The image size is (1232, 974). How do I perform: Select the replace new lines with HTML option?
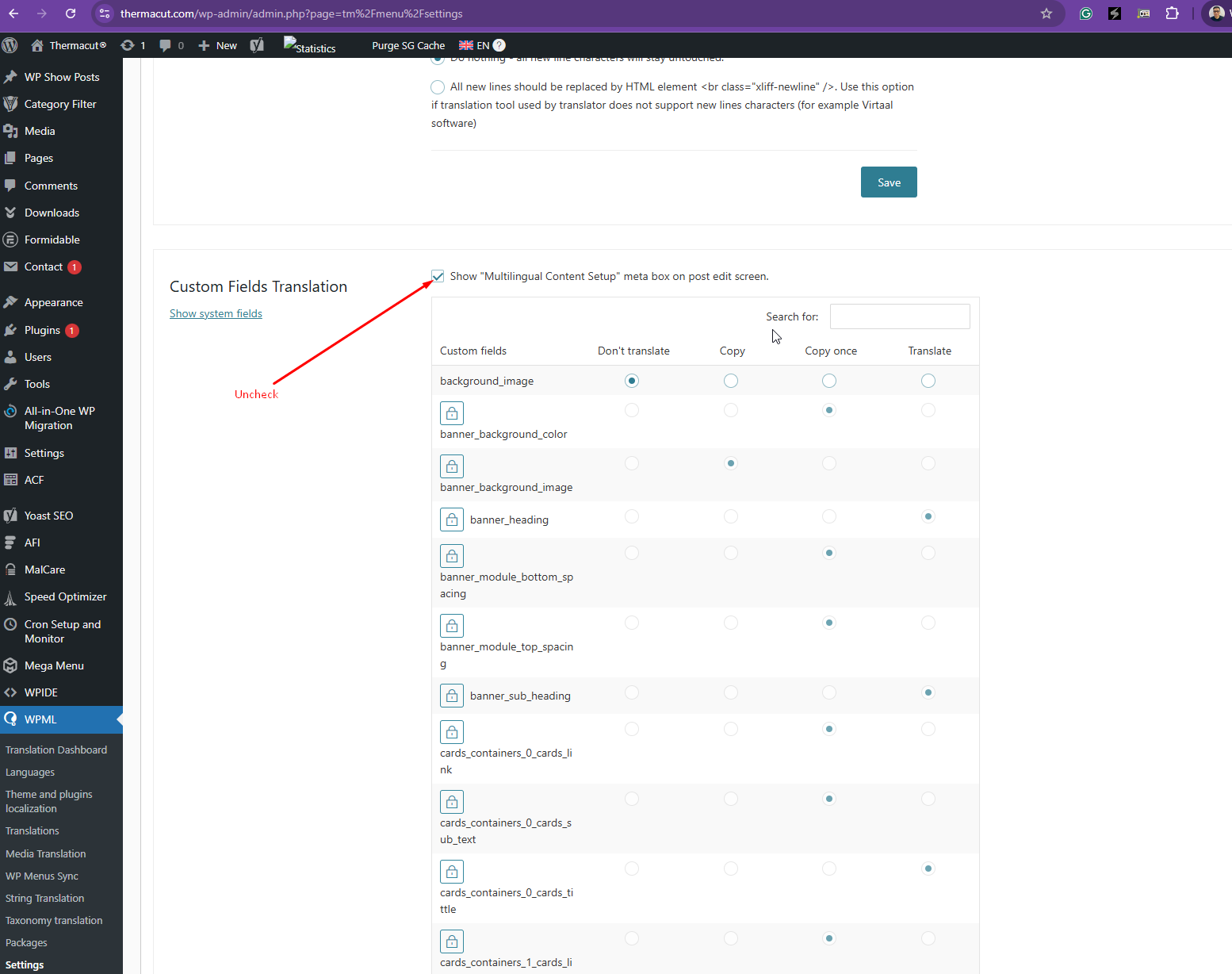tap(438, 87)
